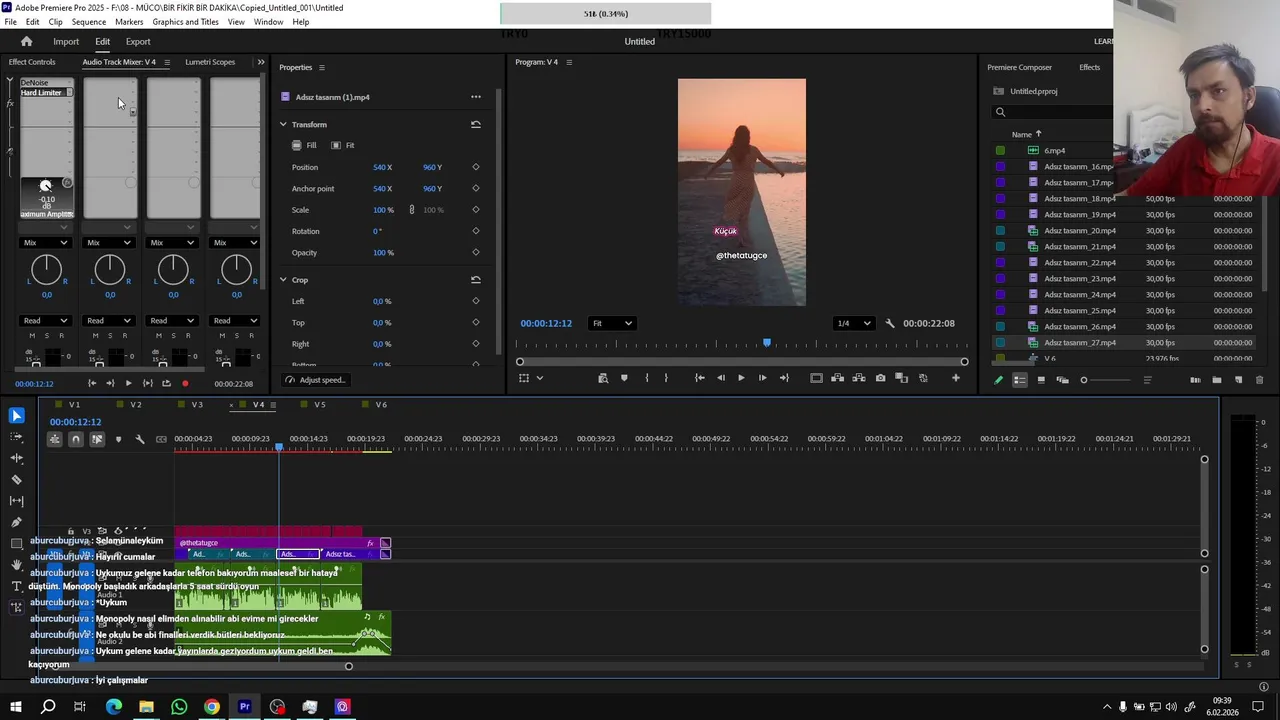Switch Project panel to icon view
Screen dimensions: 1280x720
tap(1041, 380)
